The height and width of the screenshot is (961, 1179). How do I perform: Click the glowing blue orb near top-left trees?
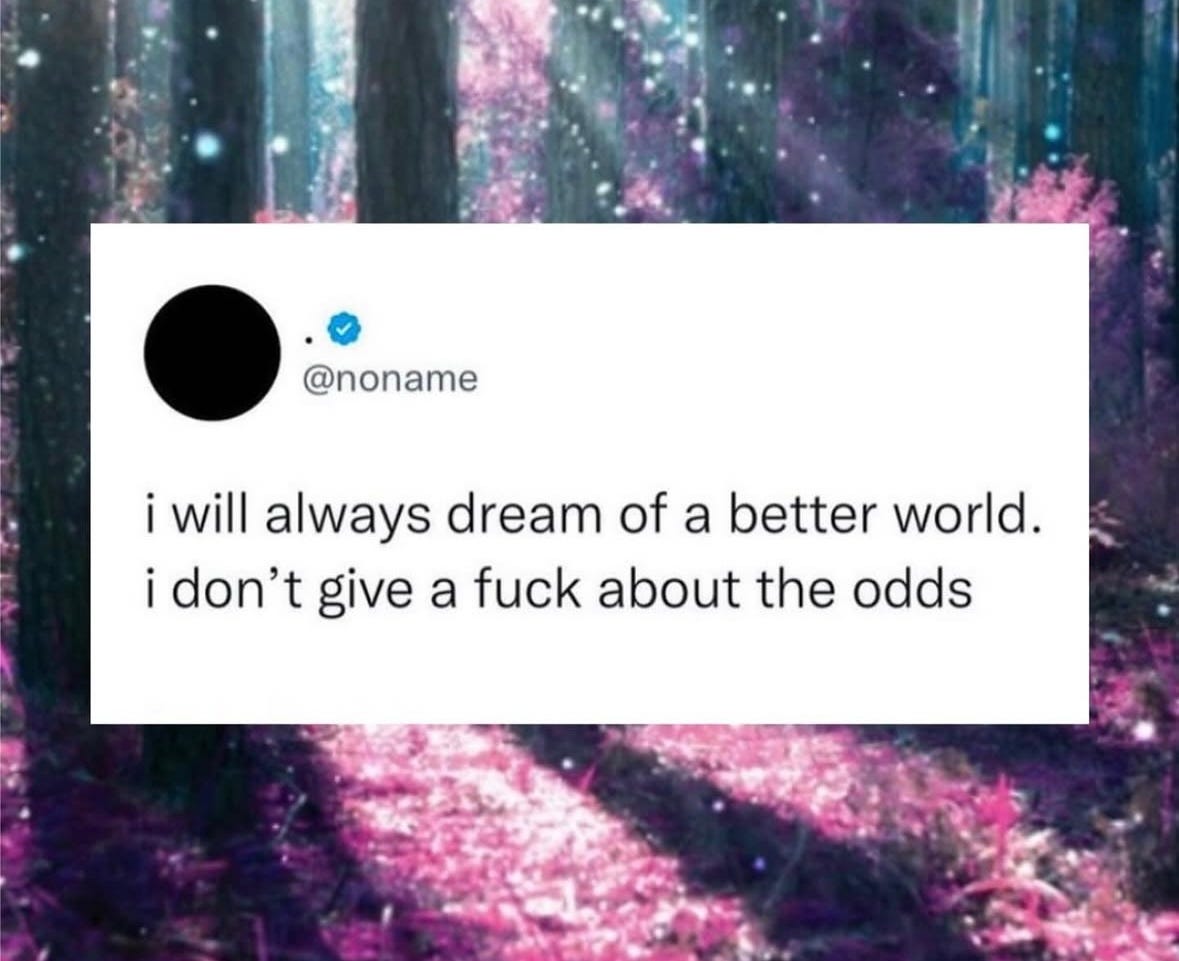(x=210, y=143)
